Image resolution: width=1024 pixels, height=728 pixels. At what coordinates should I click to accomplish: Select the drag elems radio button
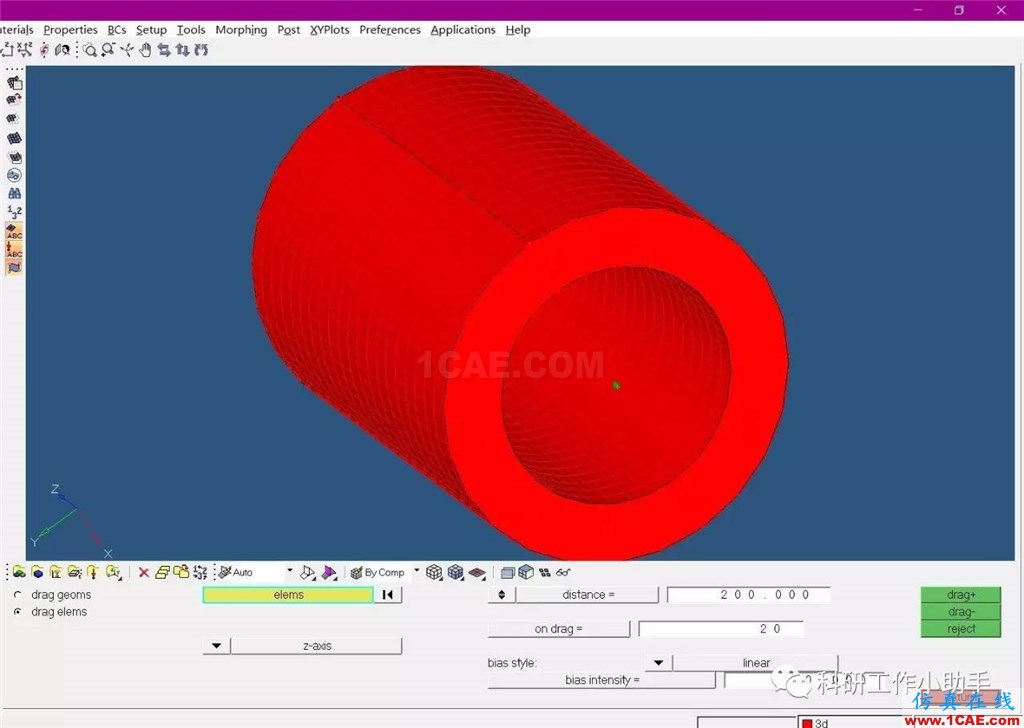pyautogui.click(x=18, y=612)
